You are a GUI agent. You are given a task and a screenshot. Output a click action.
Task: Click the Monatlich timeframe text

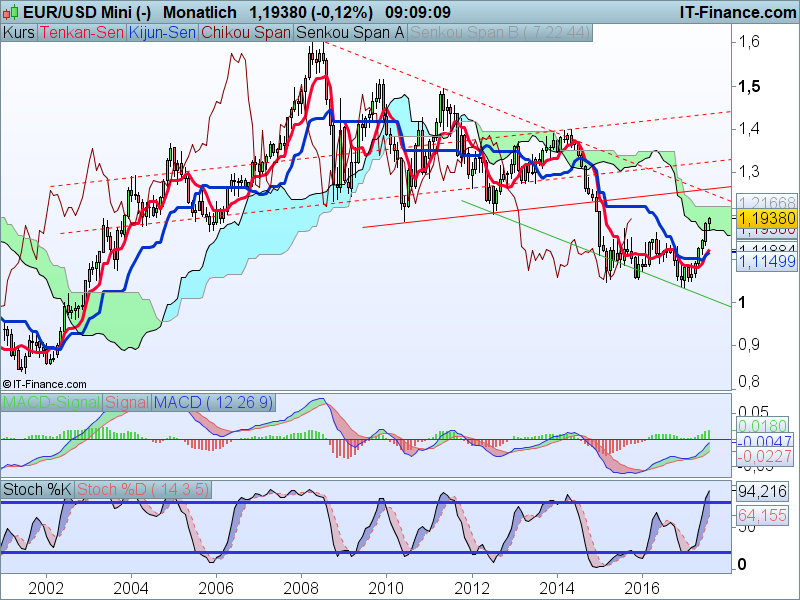click(200, 12)
